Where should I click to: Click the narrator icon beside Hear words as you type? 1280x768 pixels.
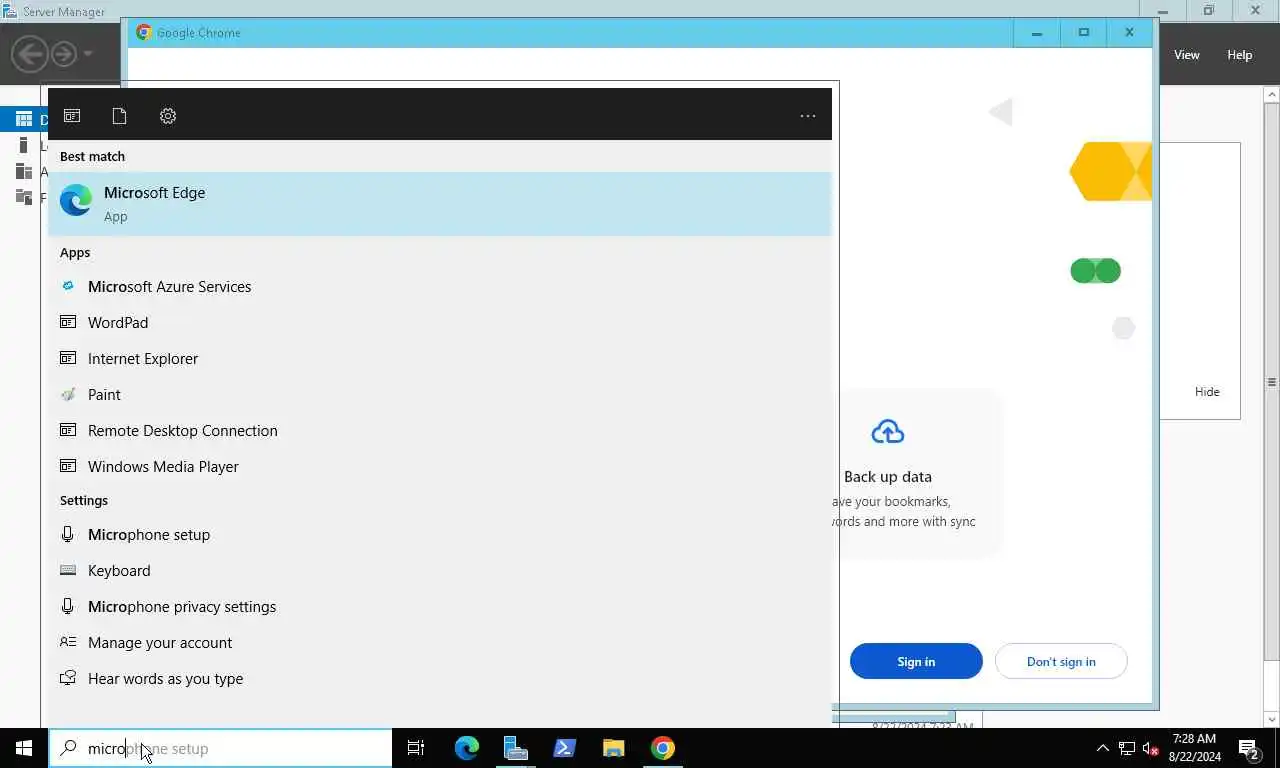tap(68, 678)
